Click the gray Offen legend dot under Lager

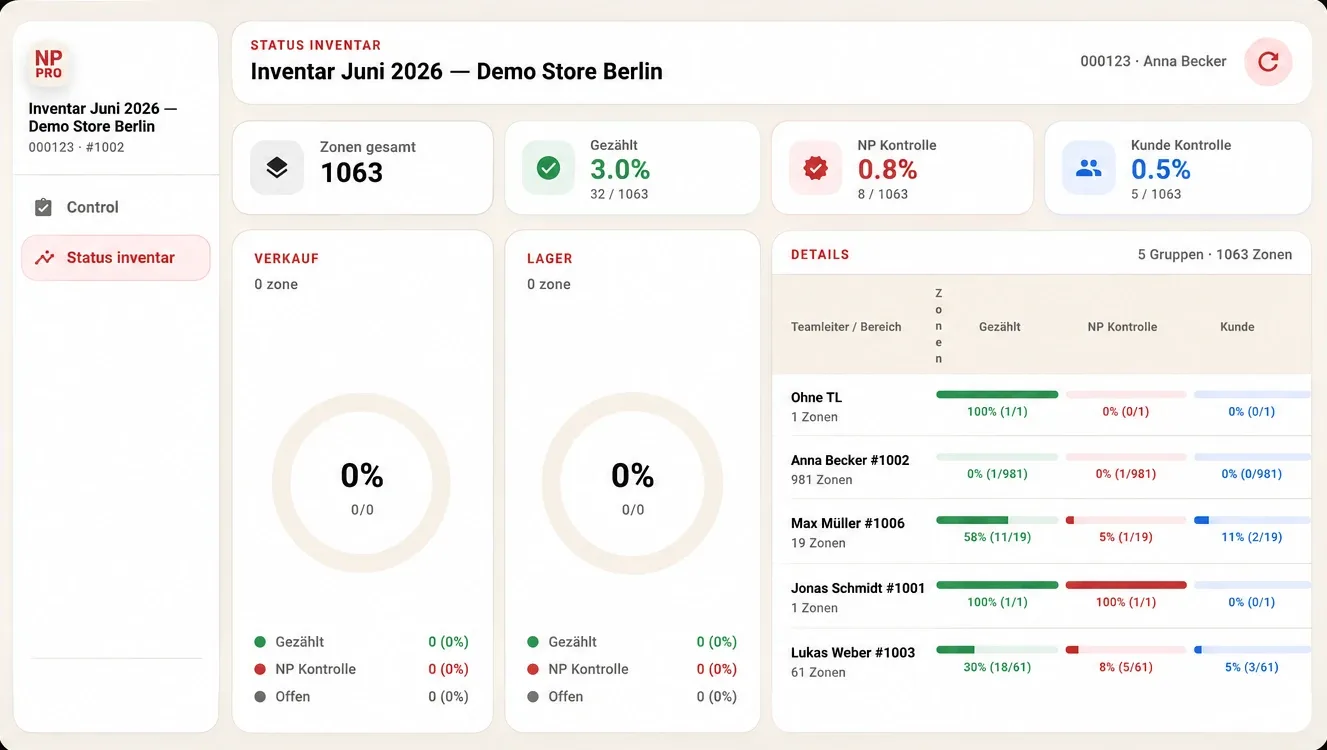[533, 697]
